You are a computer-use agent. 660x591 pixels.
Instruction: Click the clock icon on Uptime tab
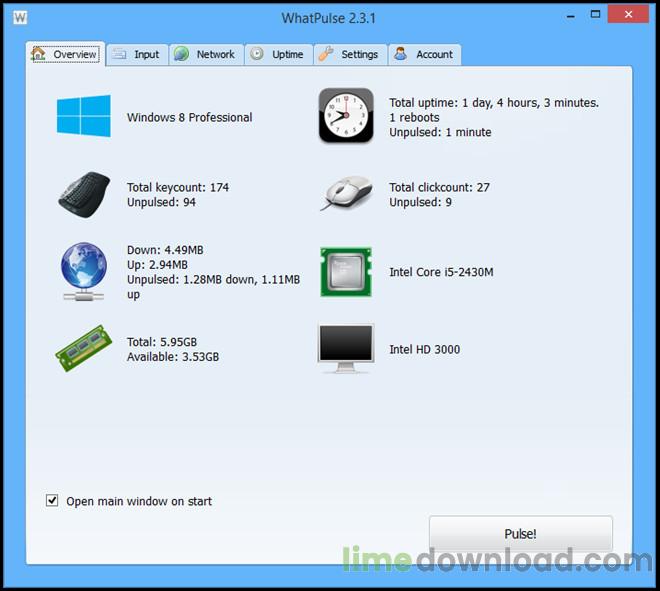pyautogui.click(x=257, y=54)
